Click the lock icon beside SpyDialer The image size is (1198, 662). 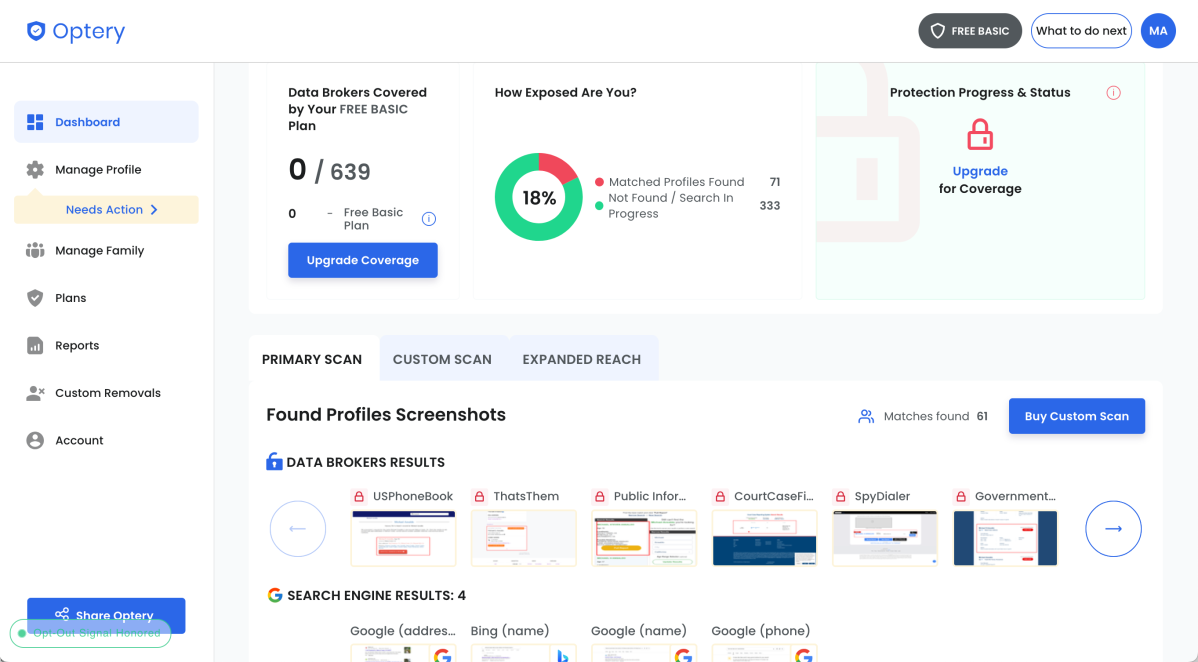click(x=840, y=496)
